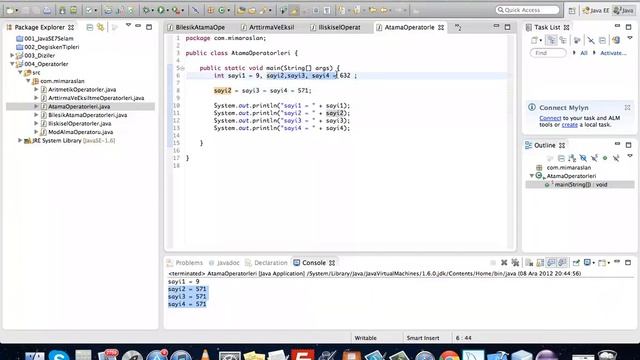Toggle show console when standard output changes

[551, 262]
